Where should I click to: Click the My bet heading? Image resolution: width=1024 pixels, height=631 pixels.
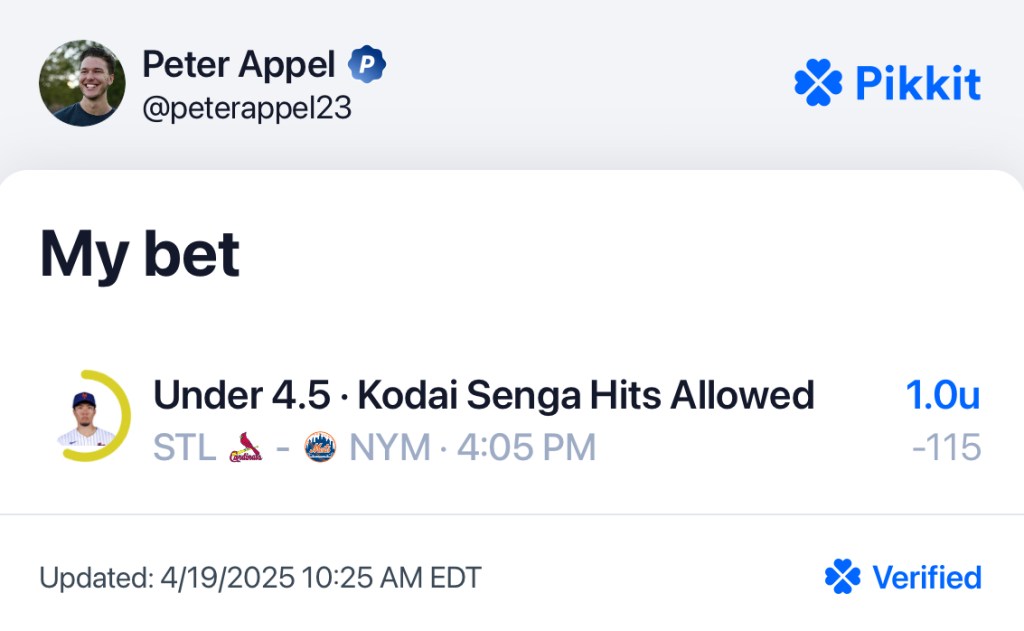pyautogui.click(x=140, y=255)
